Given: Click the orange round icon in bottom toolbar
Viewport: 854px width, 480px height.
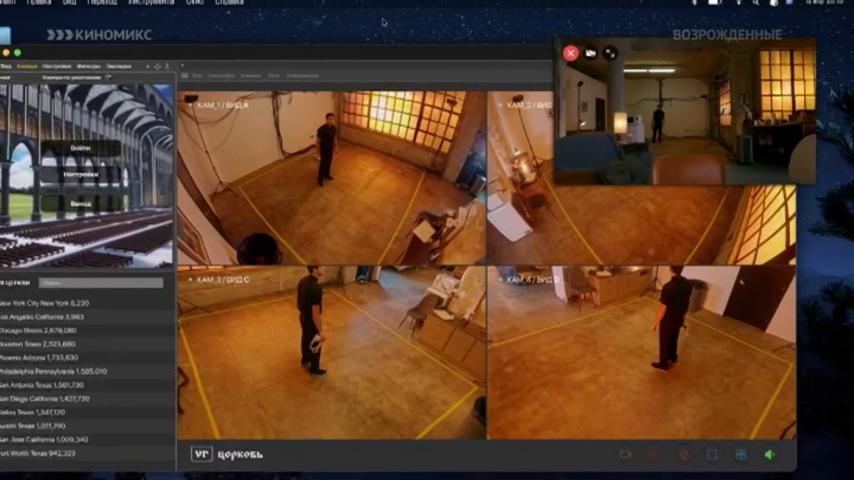Looking at the screenshot, I should point(684,454).
